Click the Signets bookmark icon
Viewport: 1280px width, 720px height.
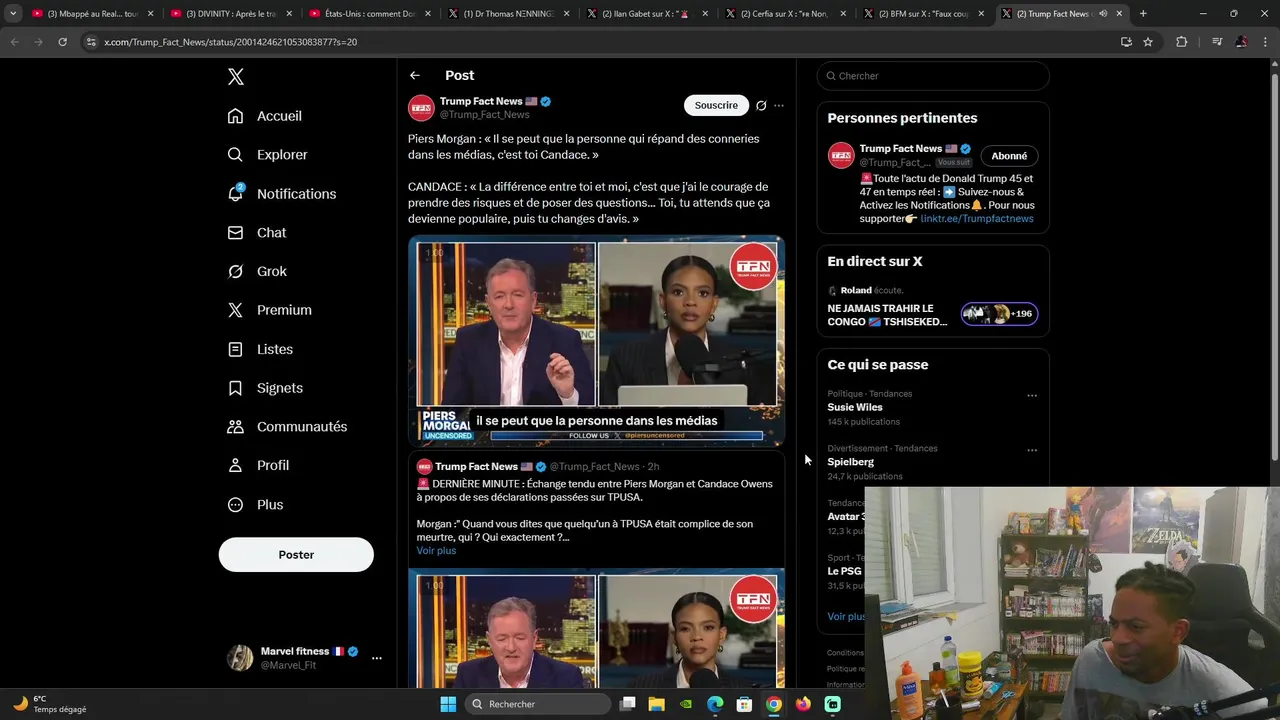(x=235, y=388)
